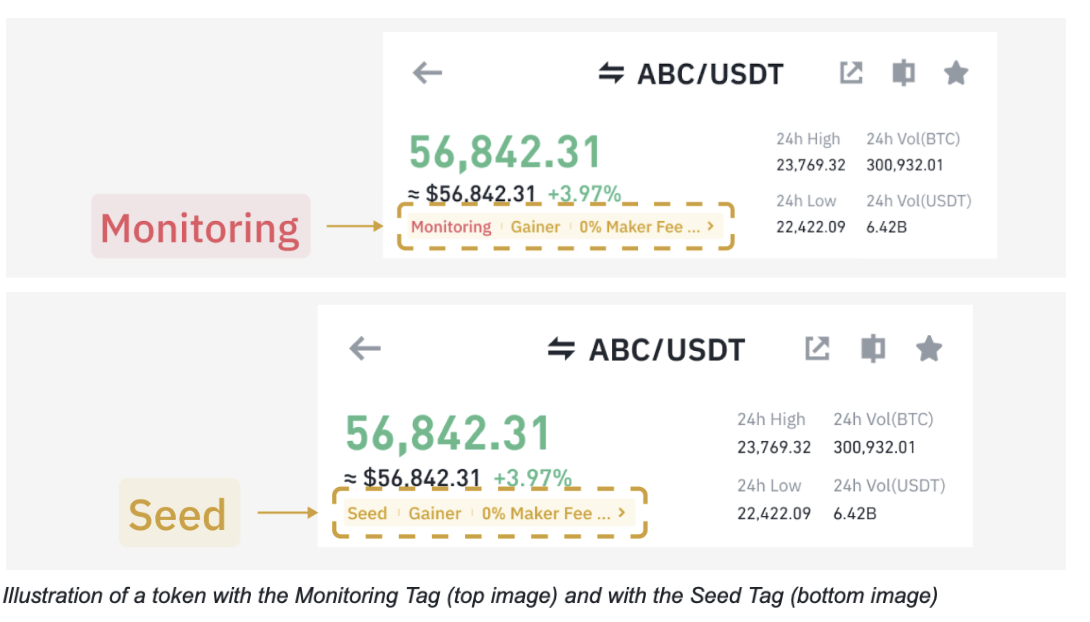
Task: Select the small Seed tag
Action: (x=367, y=514)
